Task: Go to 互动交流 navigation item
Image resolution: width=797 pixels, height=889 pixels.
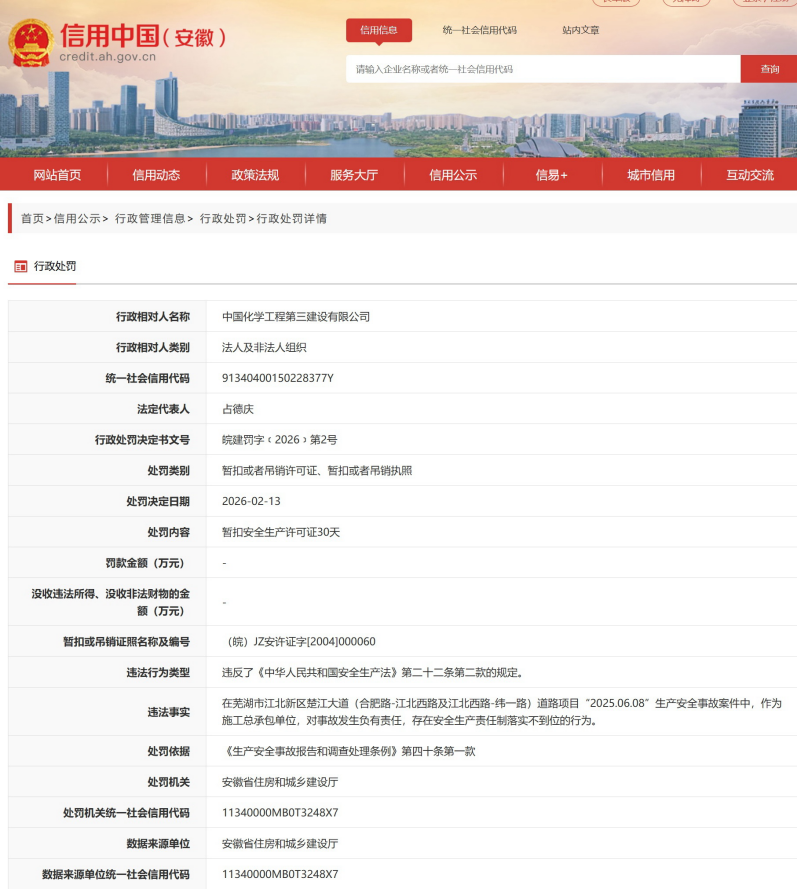Action: (749, 175)
